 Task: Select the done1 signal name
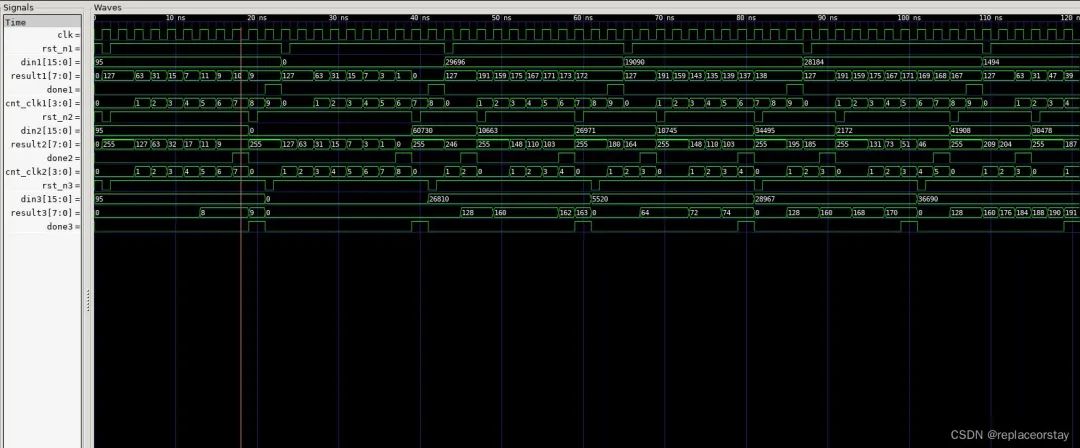tap(64, 89)
